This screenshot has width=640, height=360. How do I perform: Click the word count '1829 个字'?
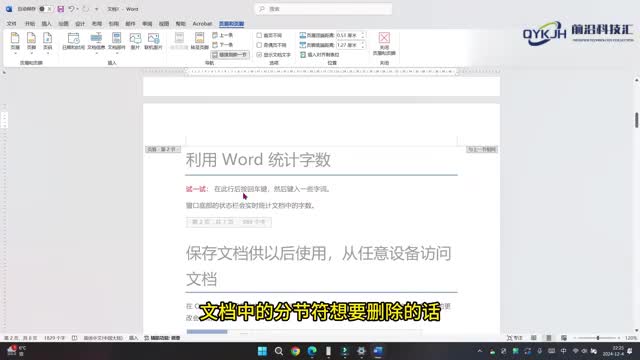pyautogui.click(x=54, y=338)
